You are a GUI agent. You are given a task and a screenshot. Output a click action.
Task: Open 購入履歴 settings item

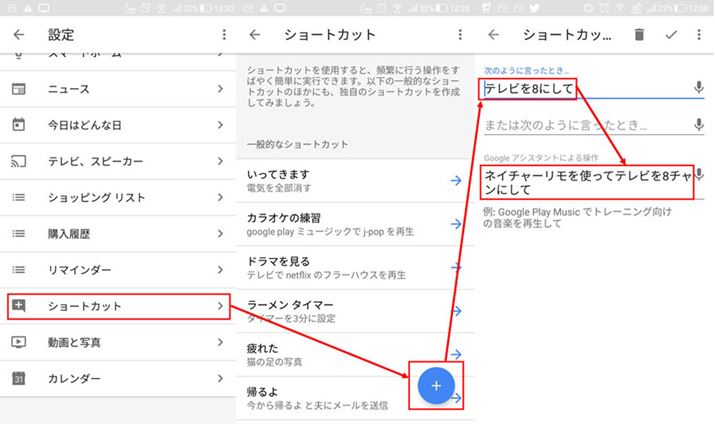coord(118,233)
